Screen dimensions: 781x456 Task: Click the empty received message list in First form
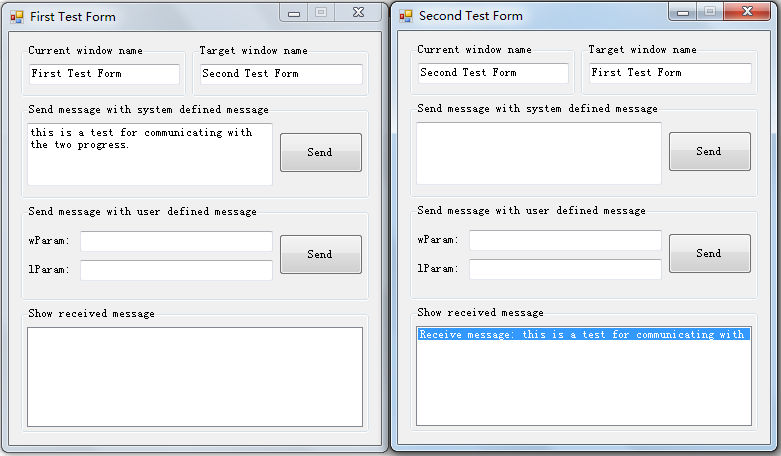coord(195,377)
